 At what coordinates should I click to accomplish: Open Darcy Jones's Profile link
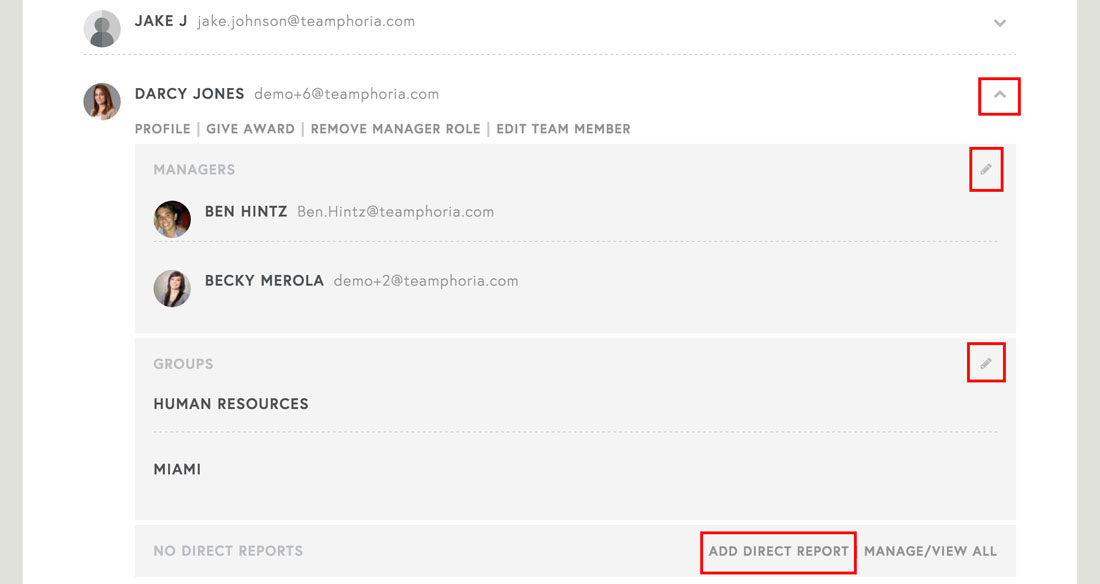[162, 129]
